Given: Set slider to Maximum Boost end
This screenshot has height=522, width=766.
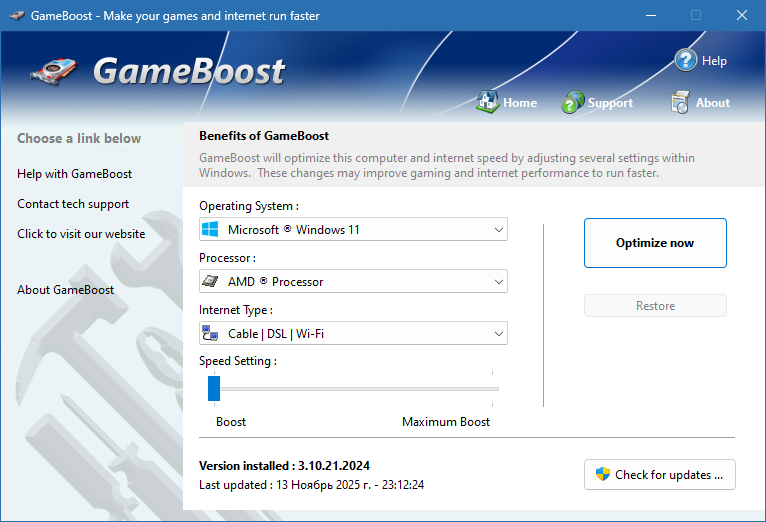Looking at the screenshot, I should [x=492, y=389].
